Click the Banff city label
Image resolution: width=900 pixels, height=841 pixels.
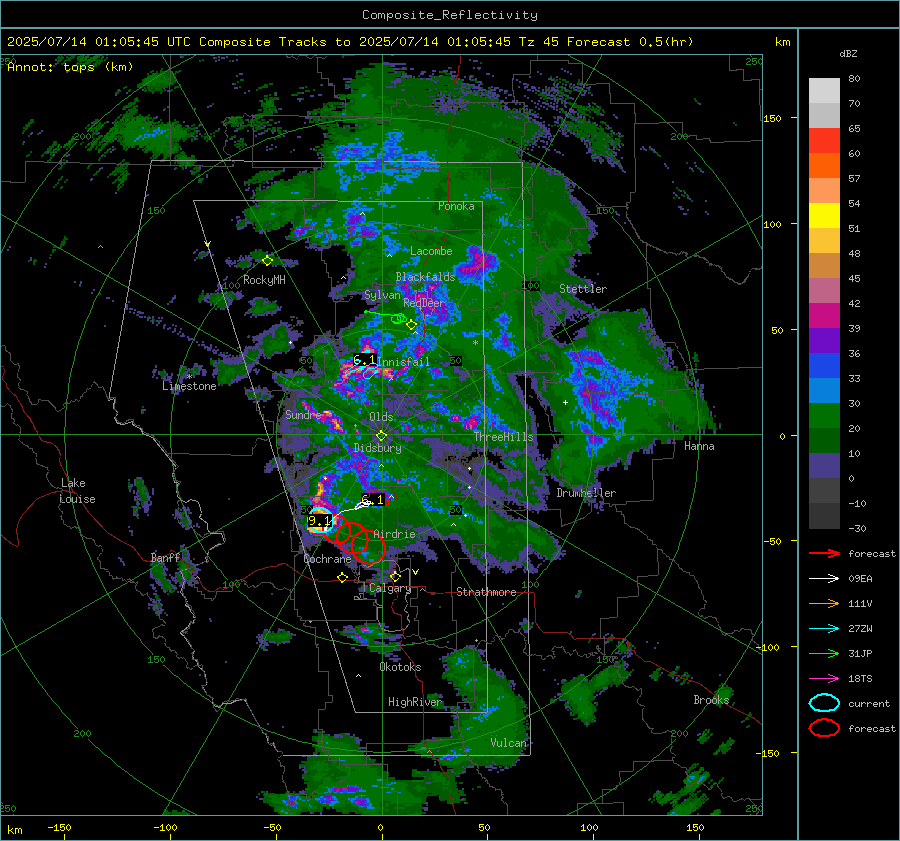(165, 557)
